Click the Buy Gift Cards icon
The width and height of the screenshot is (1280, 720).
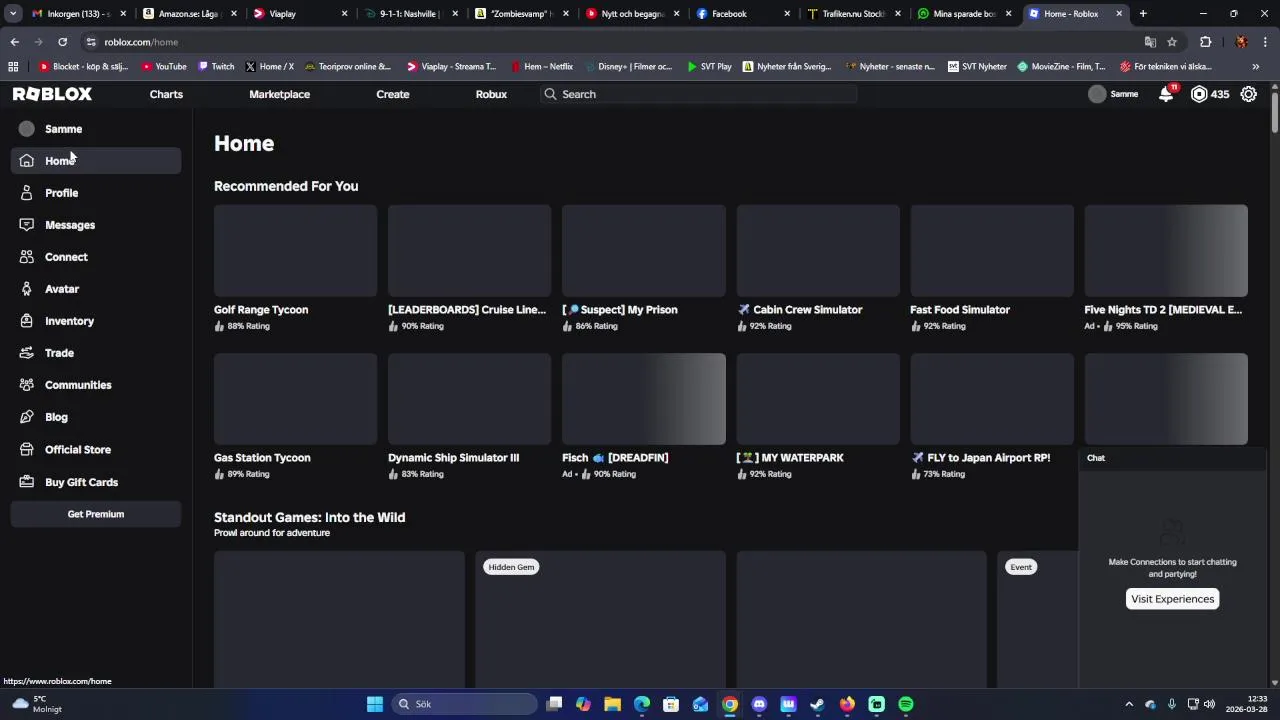pyautogui.click(x=27, y=482)
